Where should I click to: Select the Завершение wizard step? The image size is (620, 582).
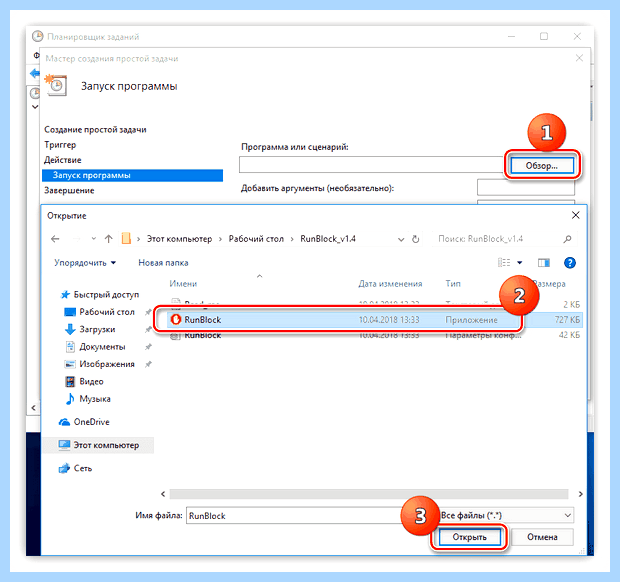(x=69, y=190)
